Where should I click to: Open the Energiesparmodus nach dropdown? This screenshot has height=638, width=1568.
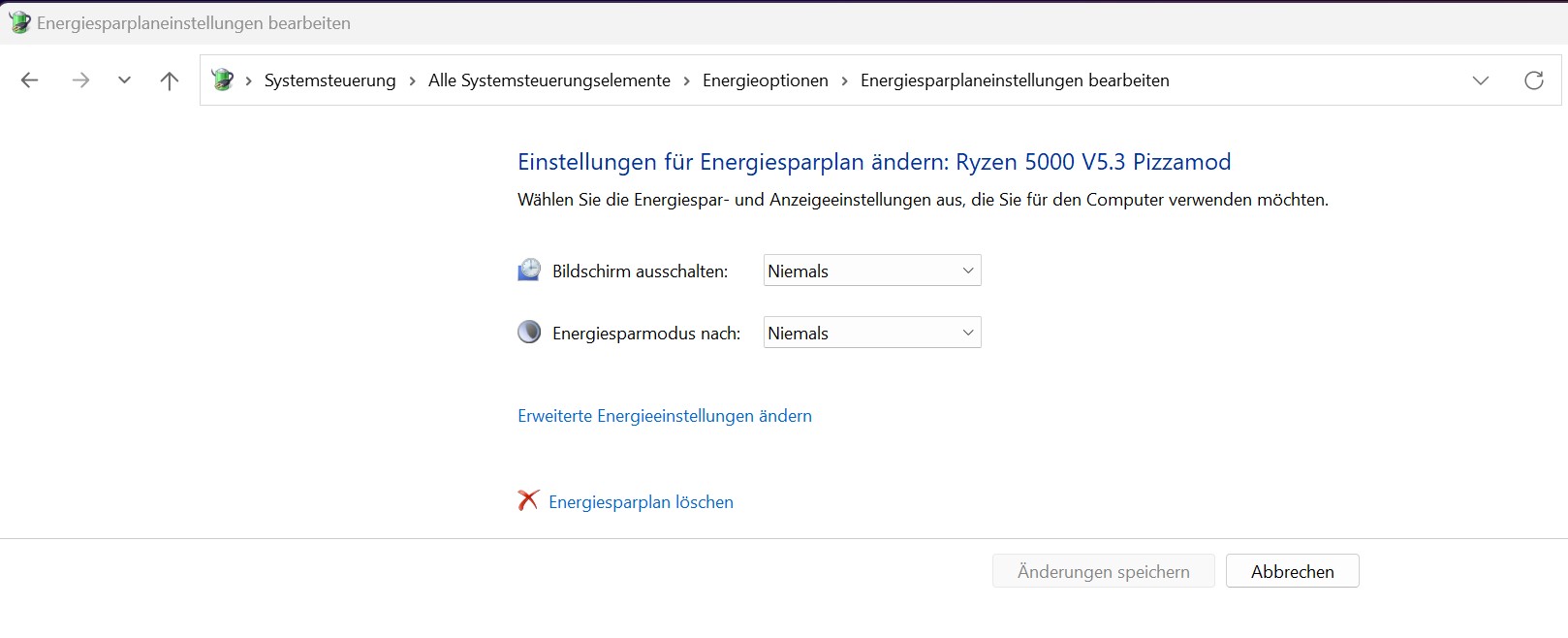pyautogui.click(x=872, y=333)
